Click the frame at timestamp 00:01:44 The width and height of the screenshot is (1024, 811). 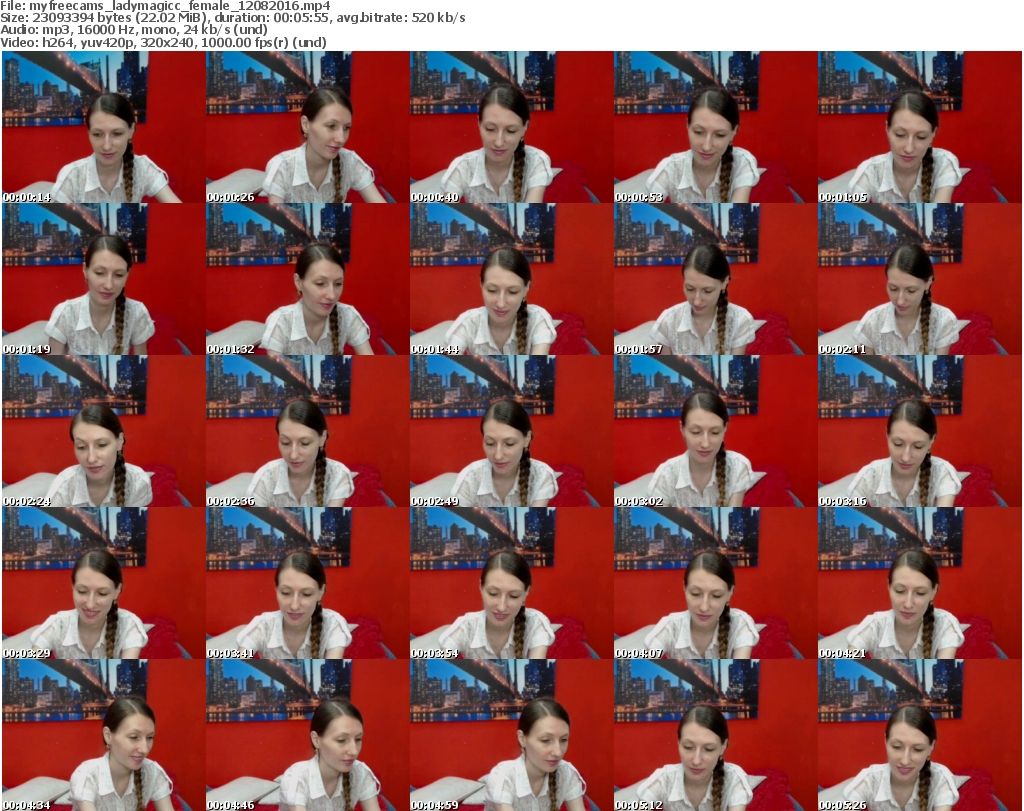point(511,279)
